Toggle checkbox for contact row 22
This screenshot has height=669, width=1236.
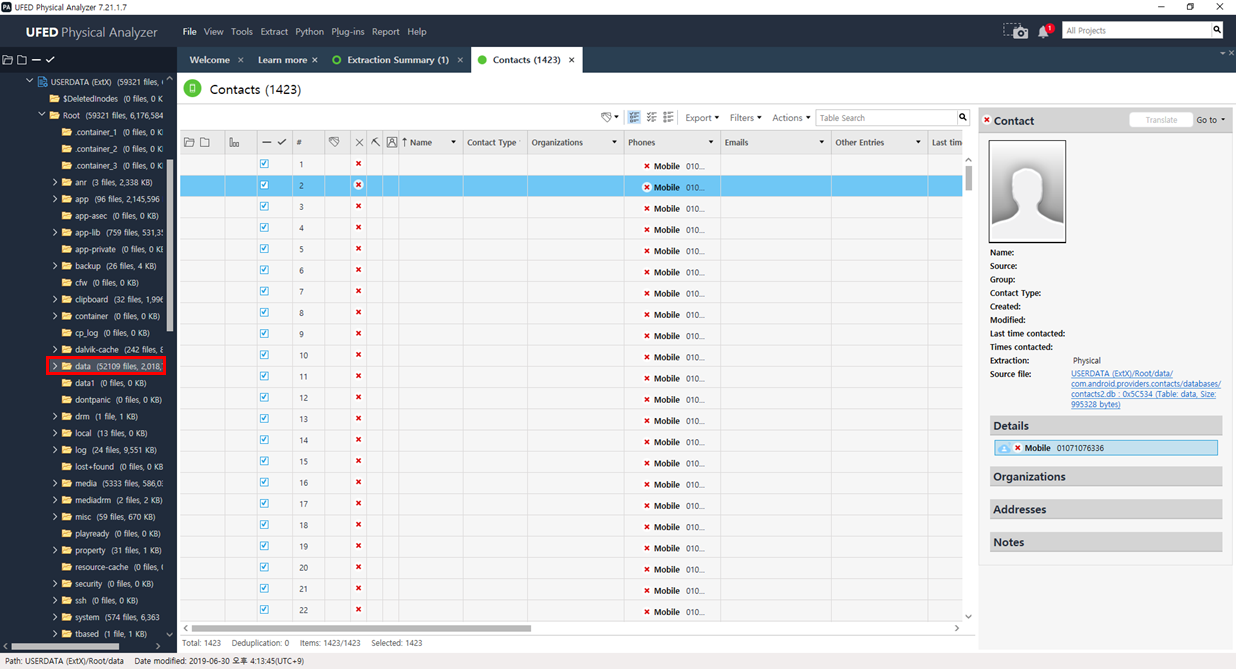tap(264, 609)
